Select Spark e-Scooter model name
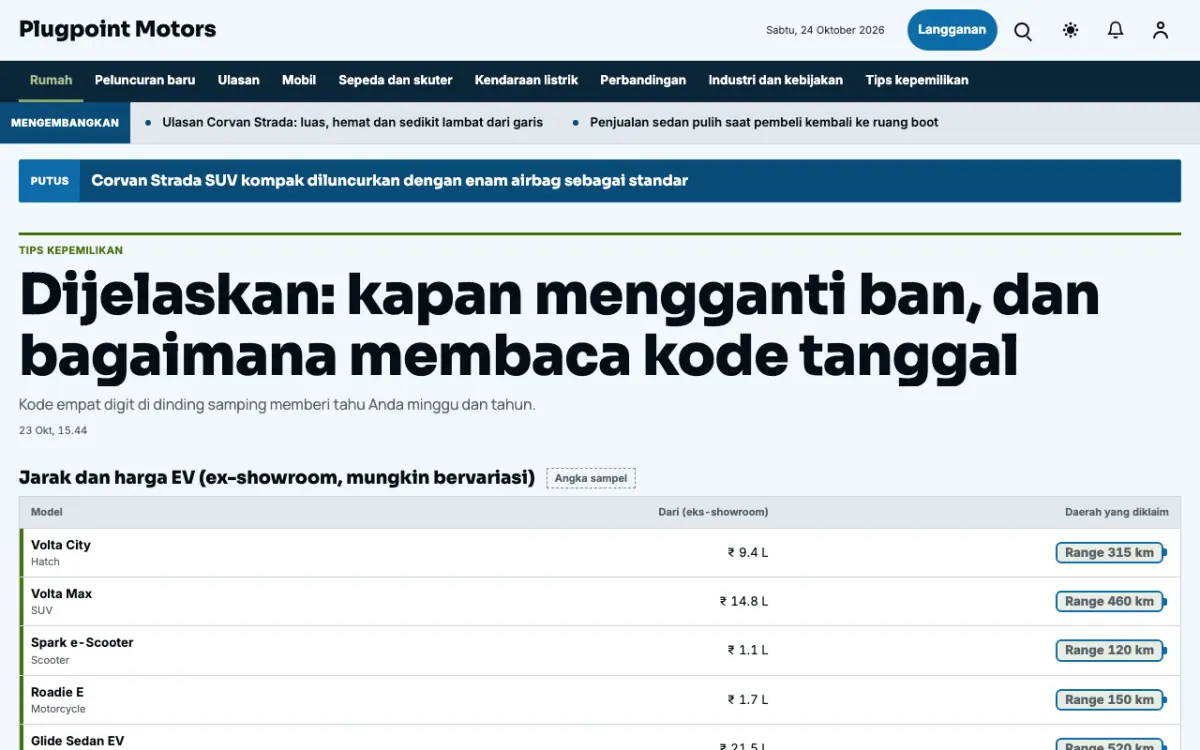 [82, 643]
